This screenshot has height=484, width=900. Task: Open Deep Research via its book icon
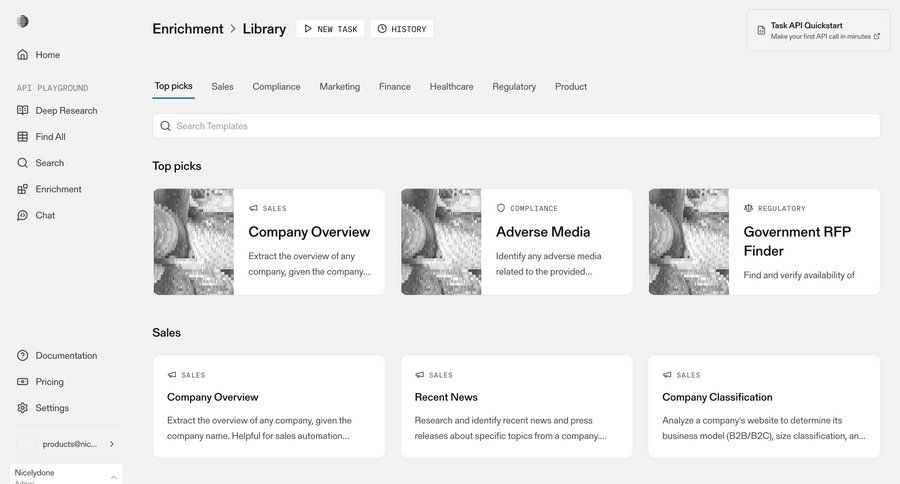(23, 111)
